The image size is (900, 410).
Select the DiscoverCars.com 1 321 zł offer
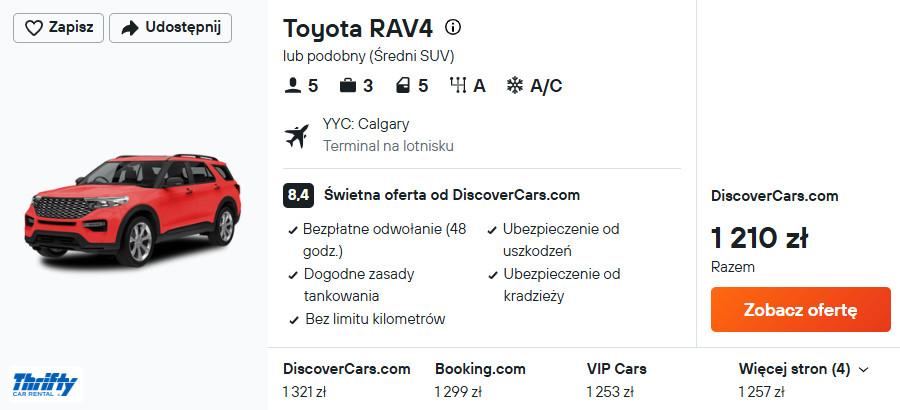click(346, 379)
